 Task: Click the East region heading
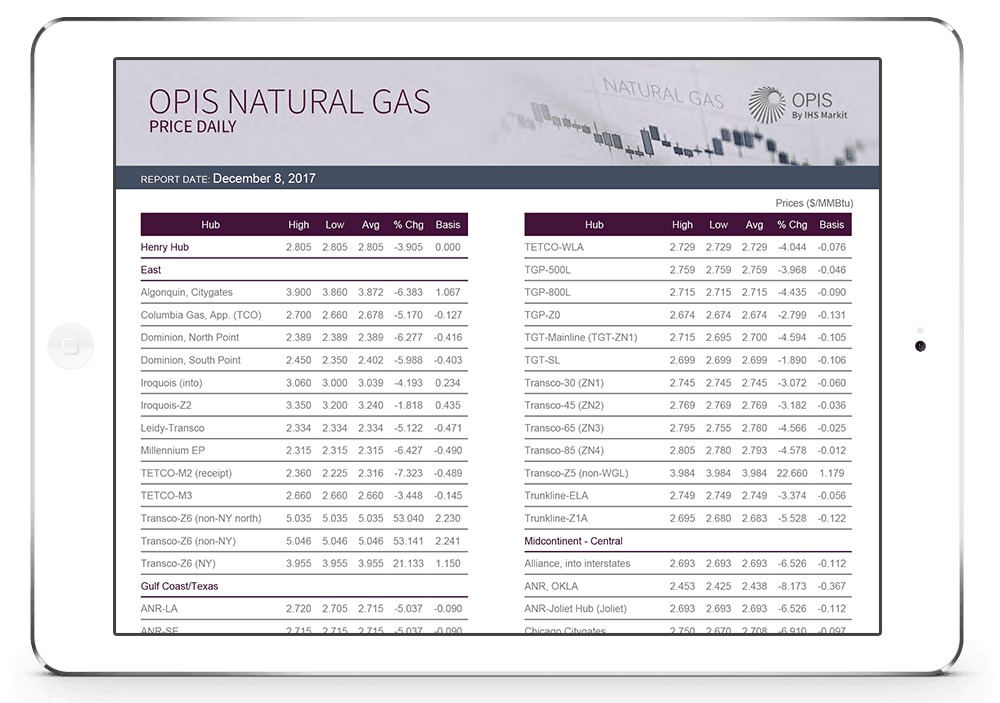tap(151, 270)
